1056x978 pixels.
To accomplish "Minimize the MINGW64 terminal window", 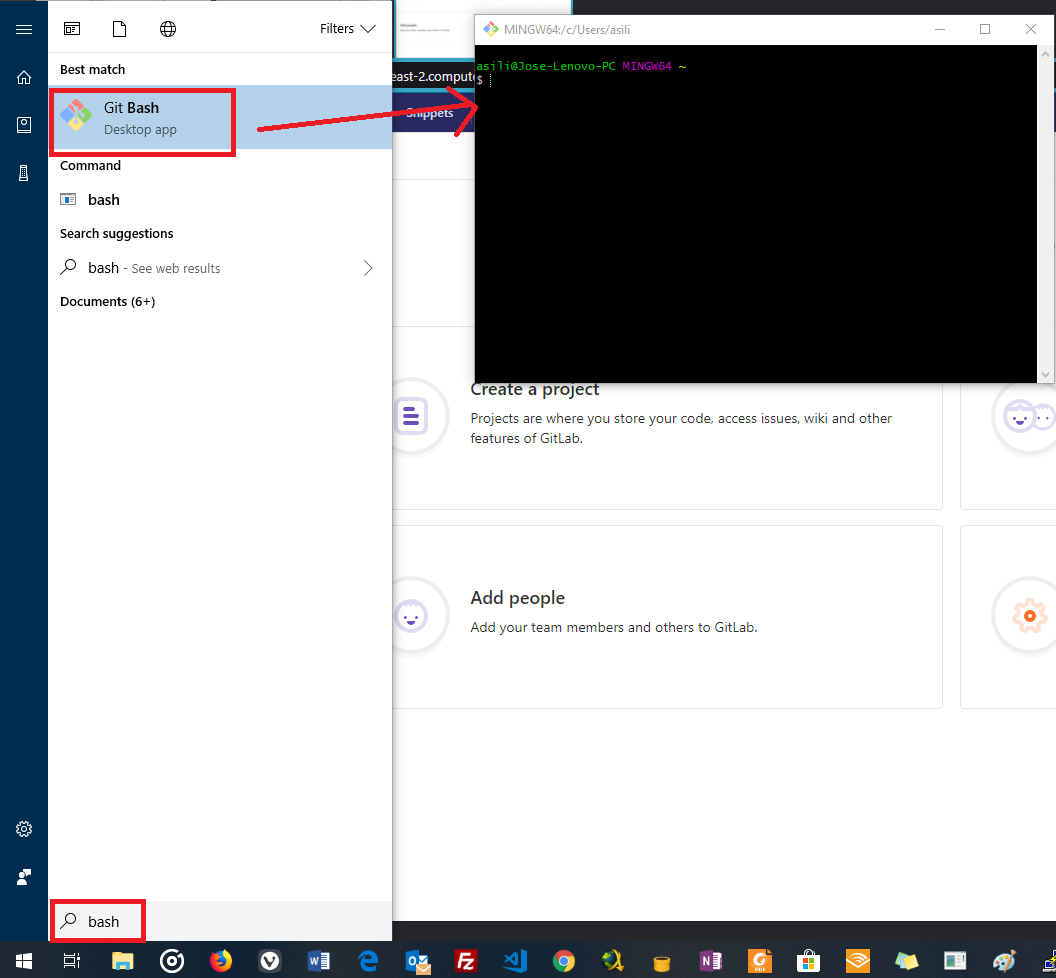I will click(x=939, y=29).
